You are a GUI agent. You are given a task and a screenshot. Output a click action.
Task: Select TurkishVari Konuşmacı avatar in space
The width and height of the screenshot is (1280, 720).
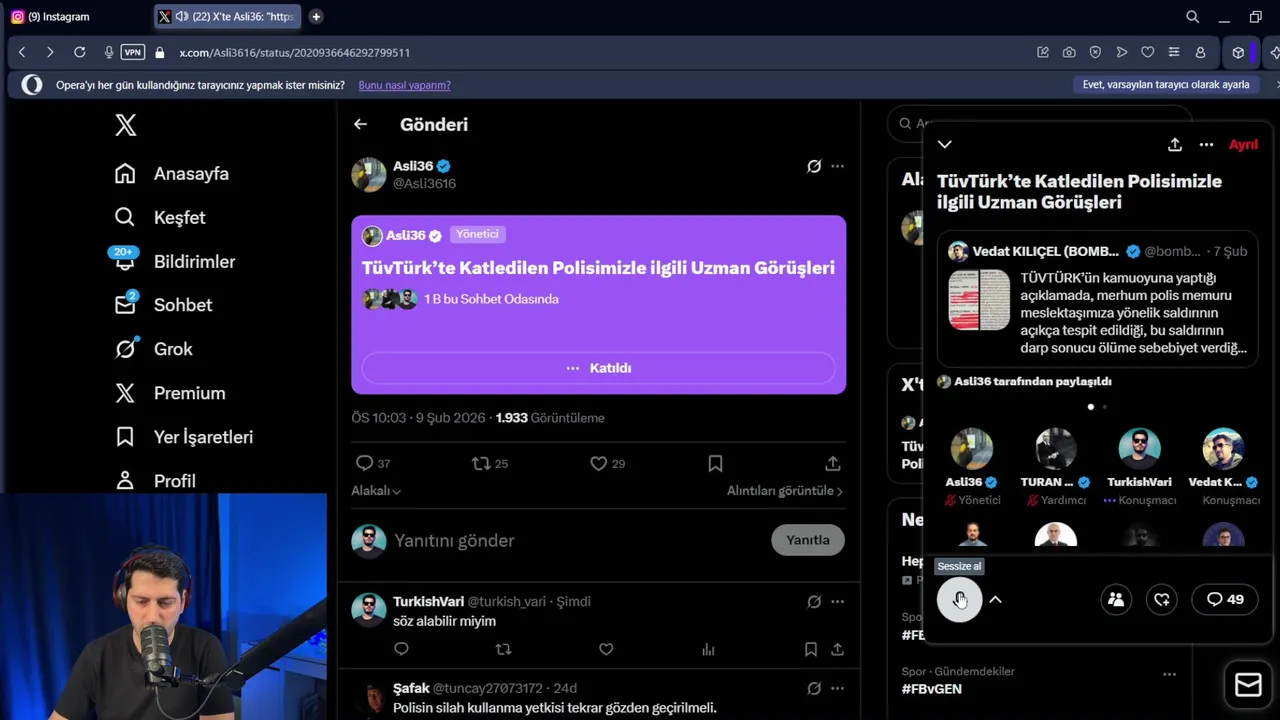coord(1139,449)
